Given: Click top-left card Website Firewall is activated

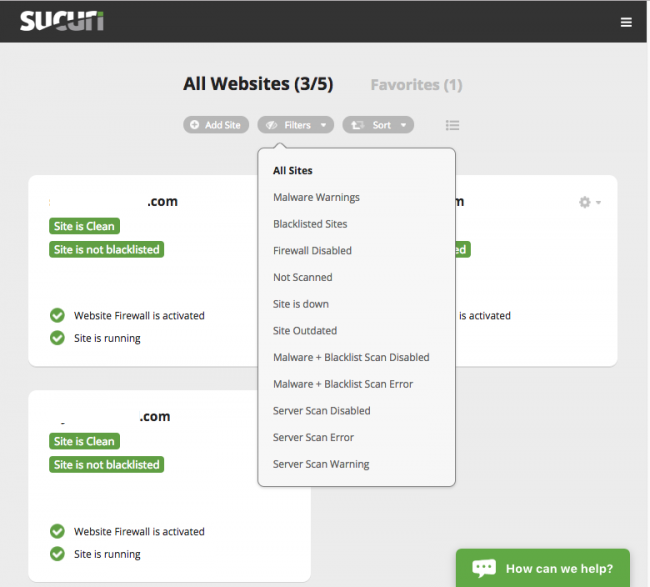Looking at the screenshot, I should pos(139,315).
